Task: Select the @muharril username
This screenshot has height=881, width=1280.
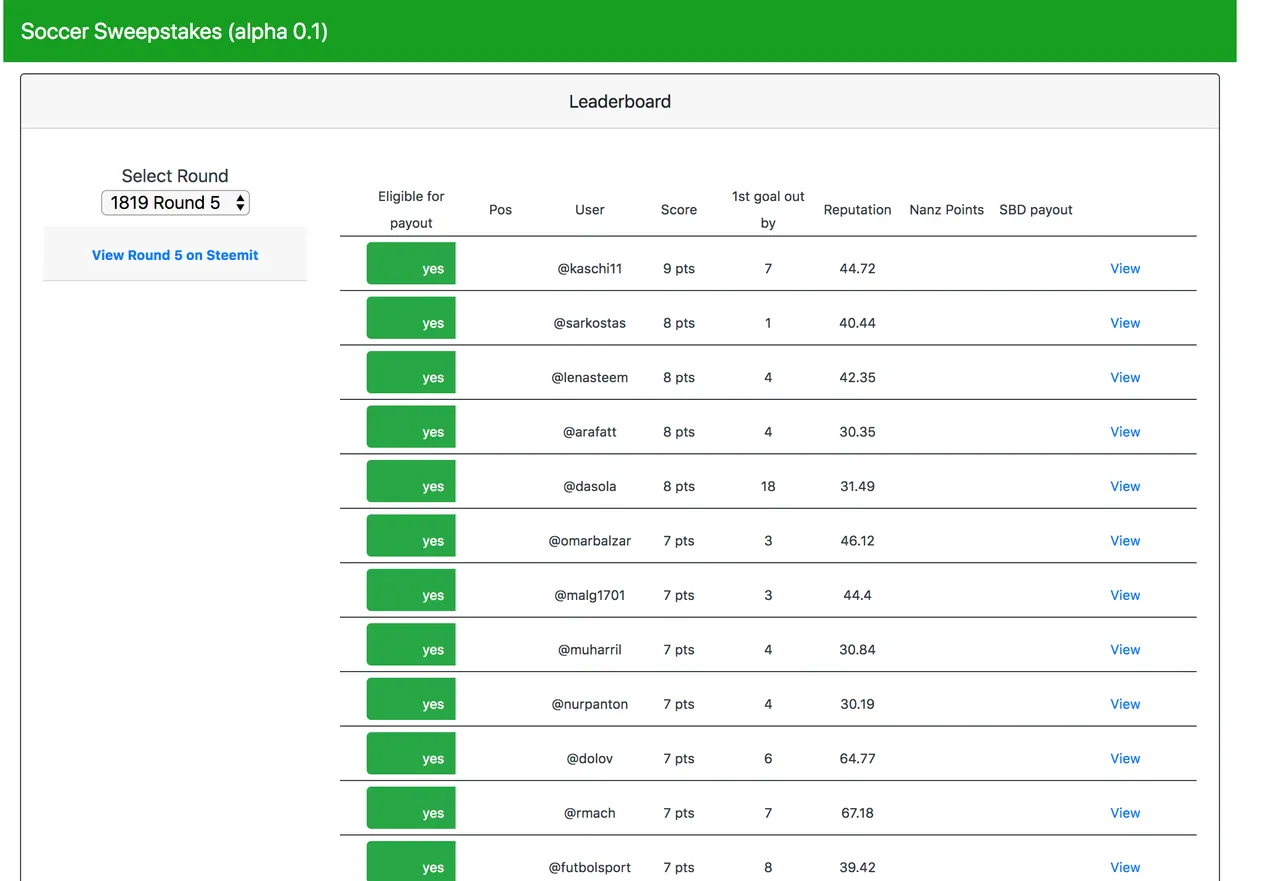Action: click(x=590, y=650)
